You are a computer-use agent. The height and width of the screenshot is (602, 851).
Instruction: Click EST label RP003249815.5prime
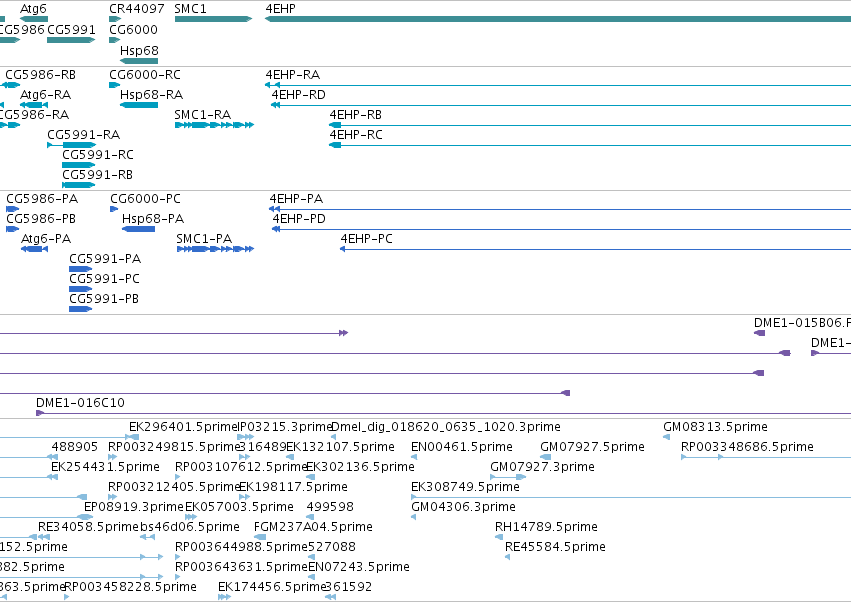pyautogui.click(x=174, y=447)
